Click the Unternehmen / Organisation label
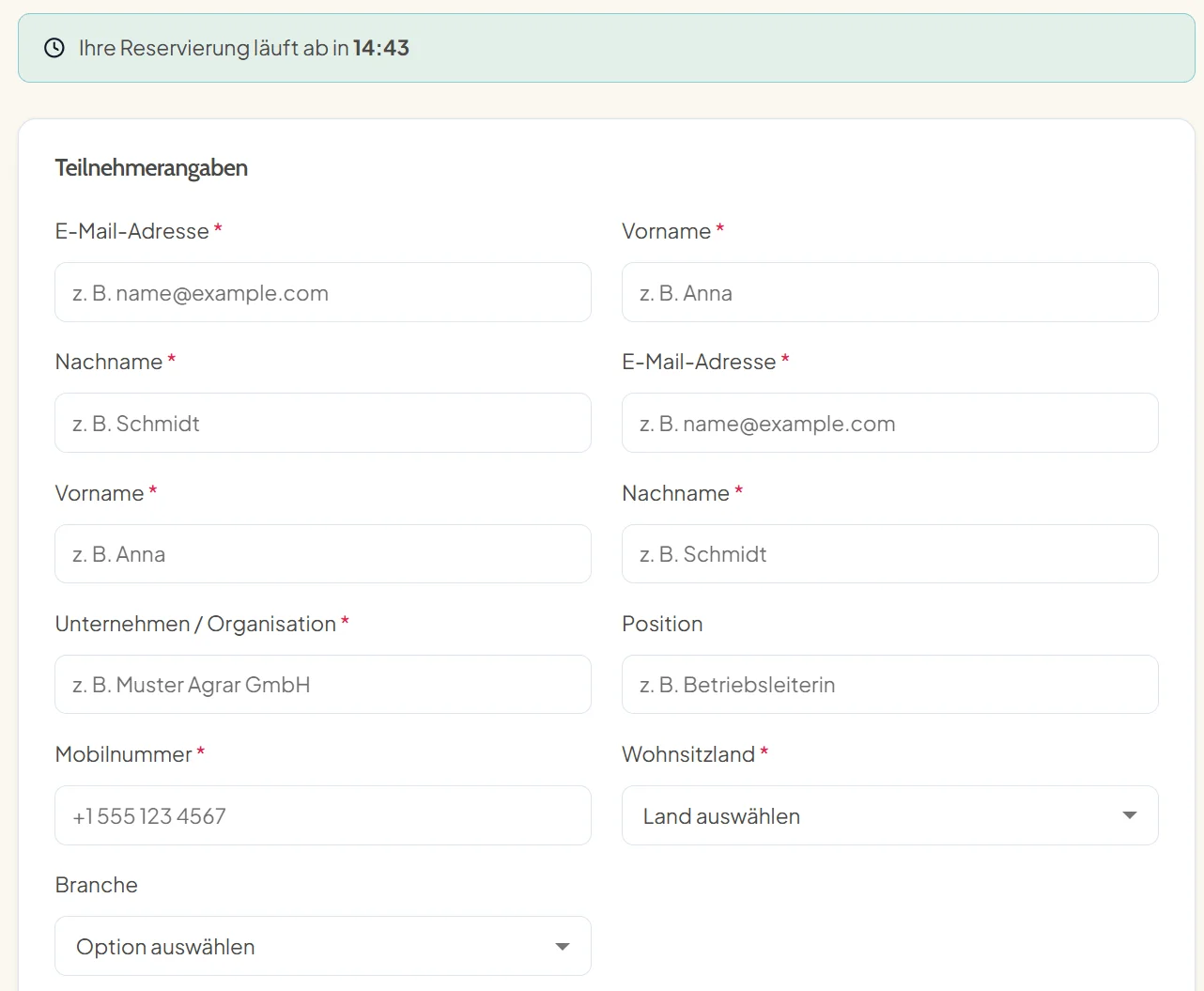The width and height of the screenshot is (1204, 991). click(195, 624)
